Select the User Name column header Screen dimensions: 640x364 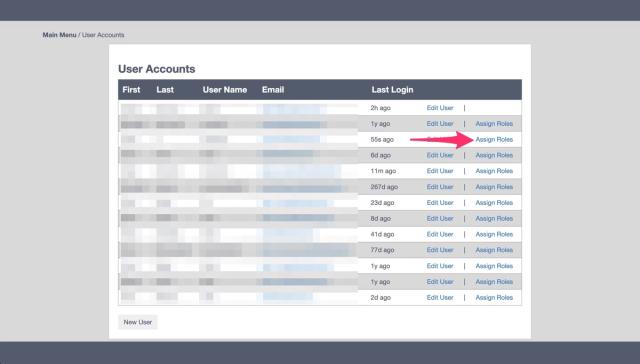click(x=225, y=90)
